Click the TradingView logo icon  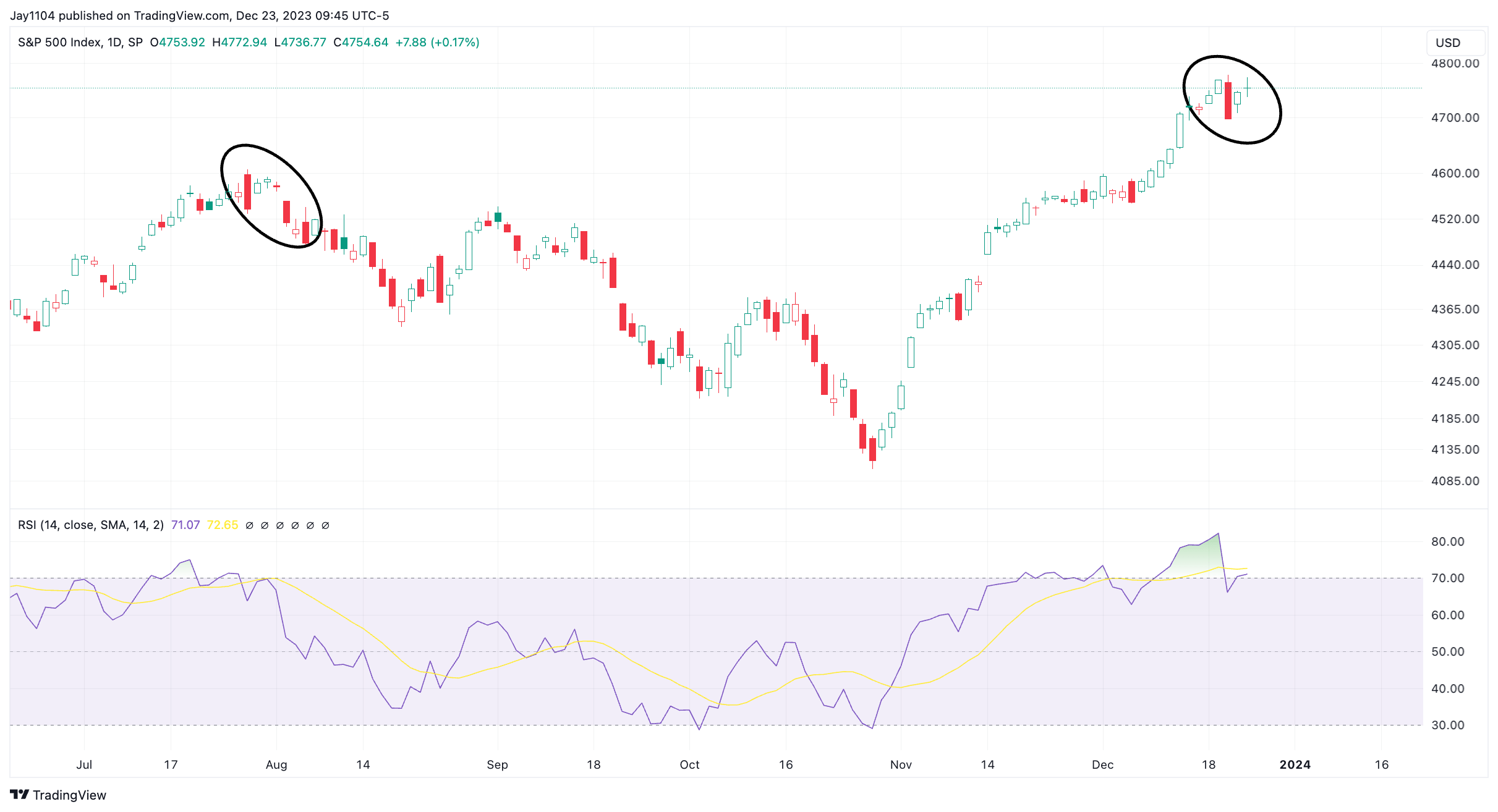(x=19, y=794)
